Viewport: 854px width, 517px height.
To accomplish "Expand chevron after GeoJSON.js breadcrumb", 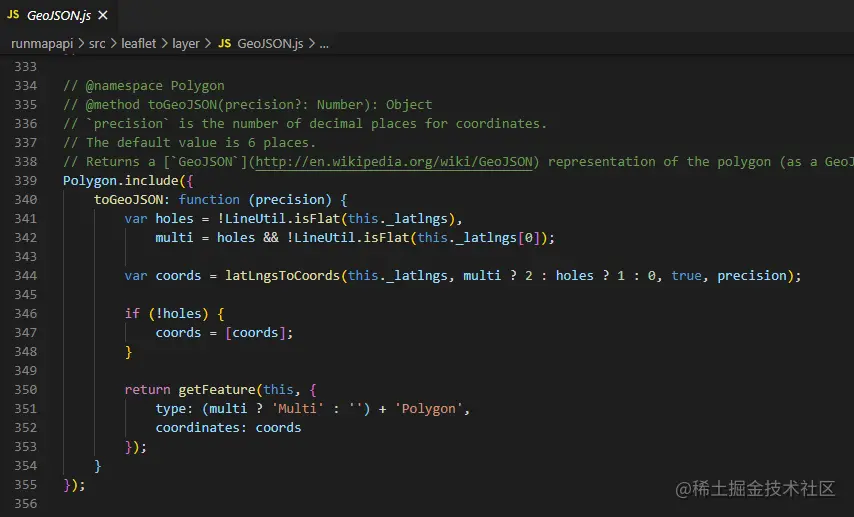I will (x=311, y=44).
